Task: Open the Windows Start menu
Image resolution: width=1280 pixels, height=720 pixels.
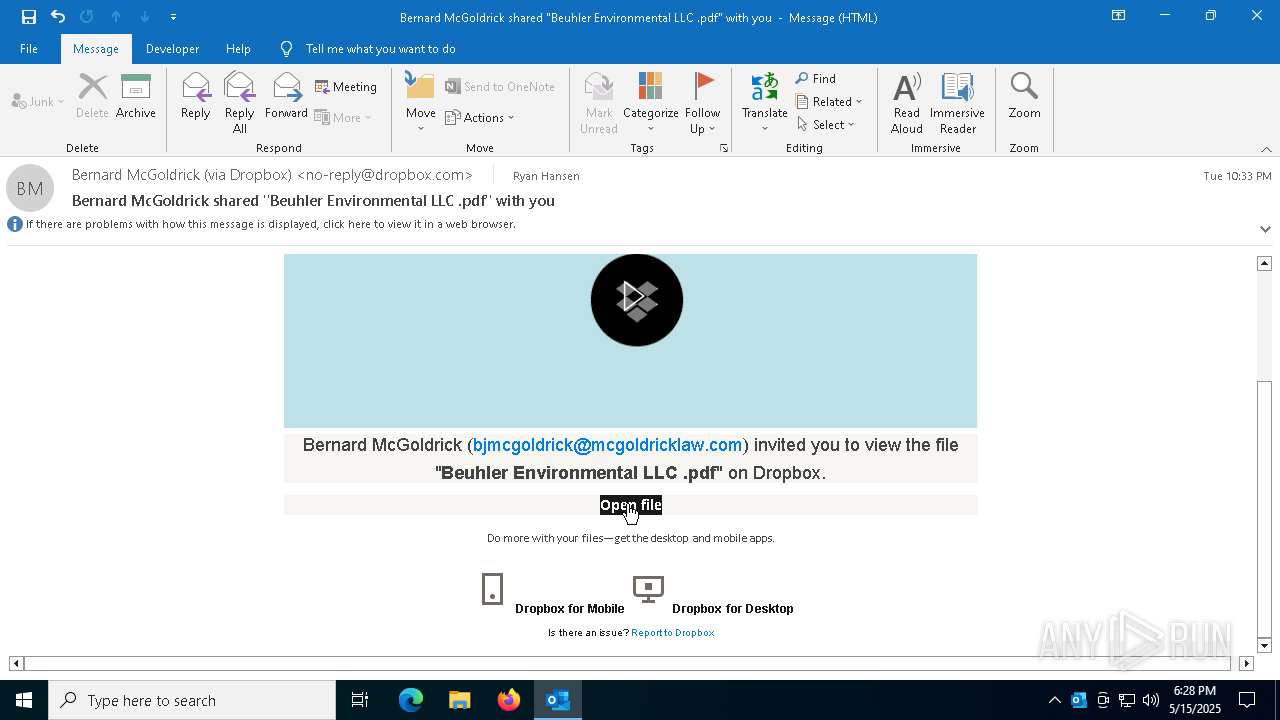Action: (24, 700)
